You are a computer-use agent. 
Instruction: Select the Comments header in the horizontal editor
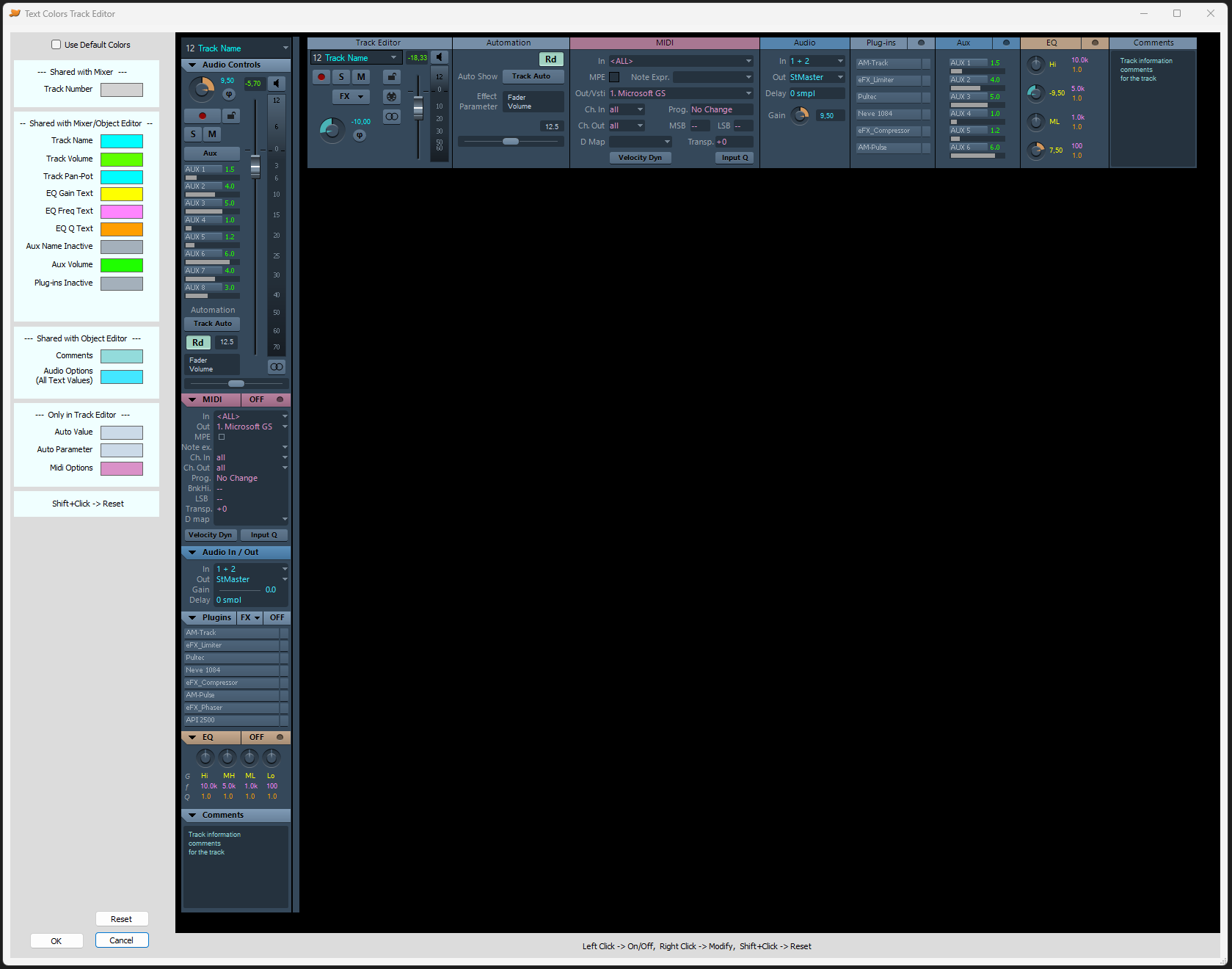pyautogui.click(x=1153, y=43)
